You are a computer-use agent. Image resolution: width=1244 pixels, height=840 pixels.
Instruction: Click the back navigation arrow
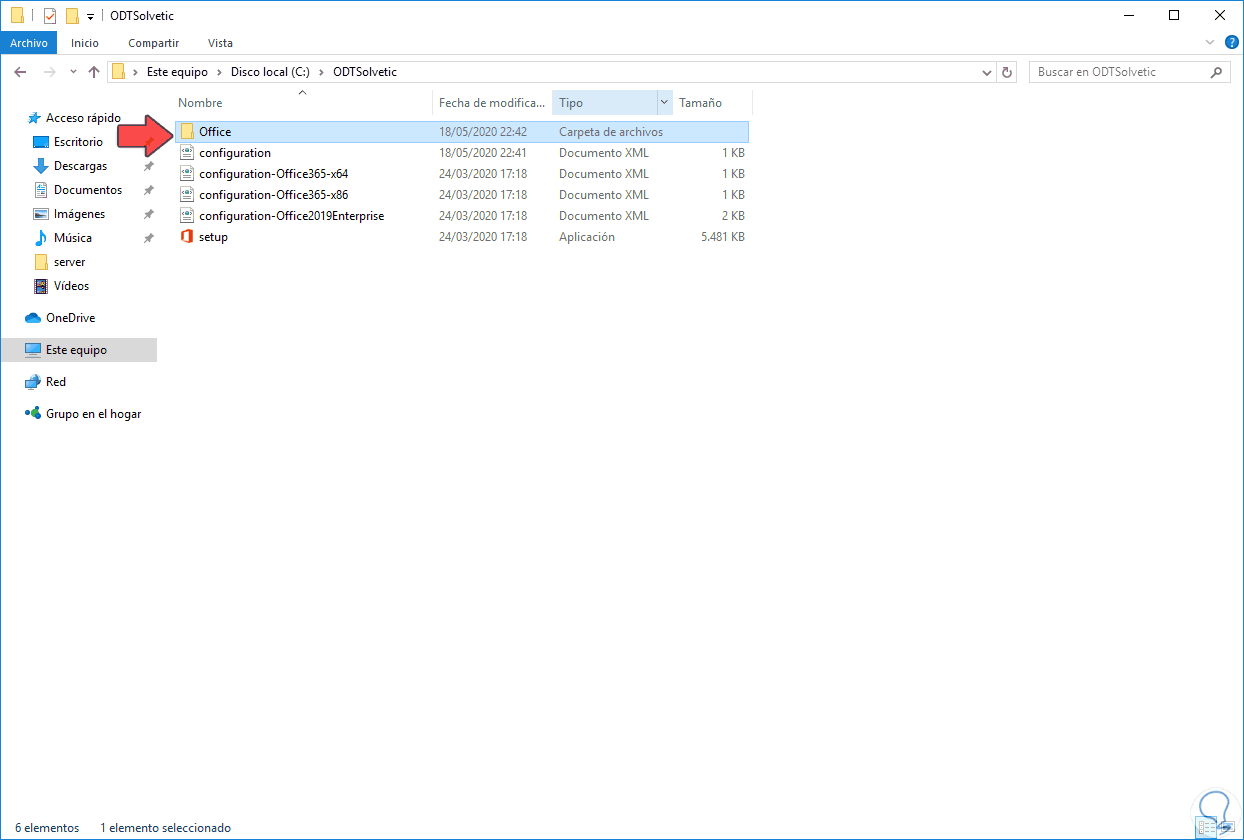[x=20, y=71]
